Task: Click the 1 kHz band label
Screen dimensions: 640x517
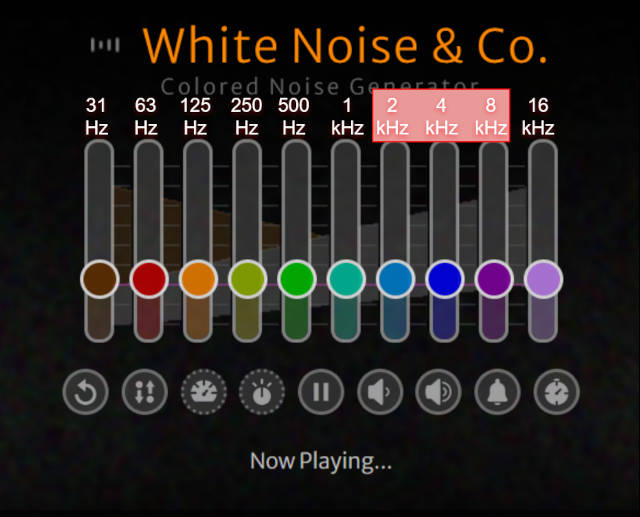Action: point(347,117)
